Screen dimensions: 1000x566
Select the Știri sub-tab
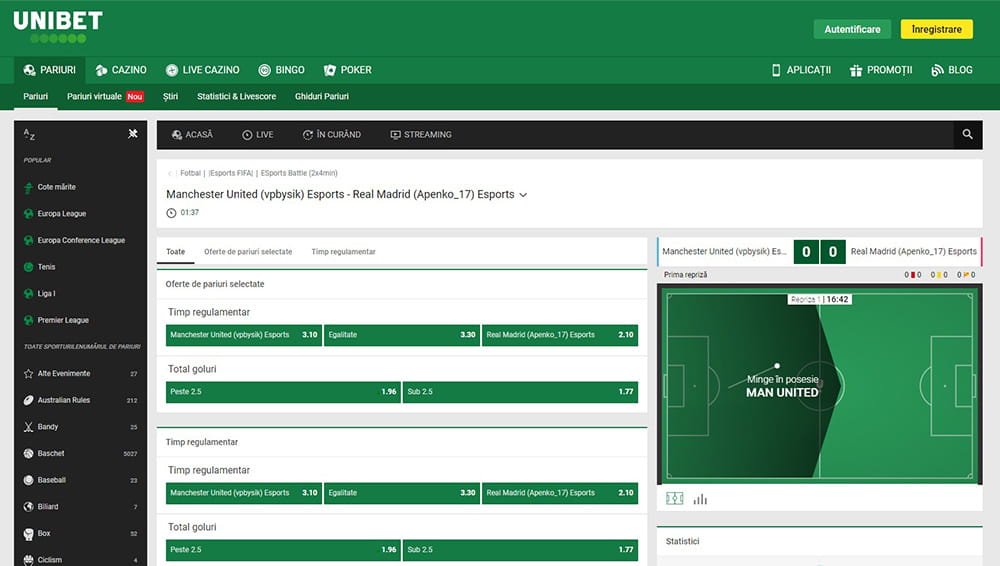[x=170, y=96]
